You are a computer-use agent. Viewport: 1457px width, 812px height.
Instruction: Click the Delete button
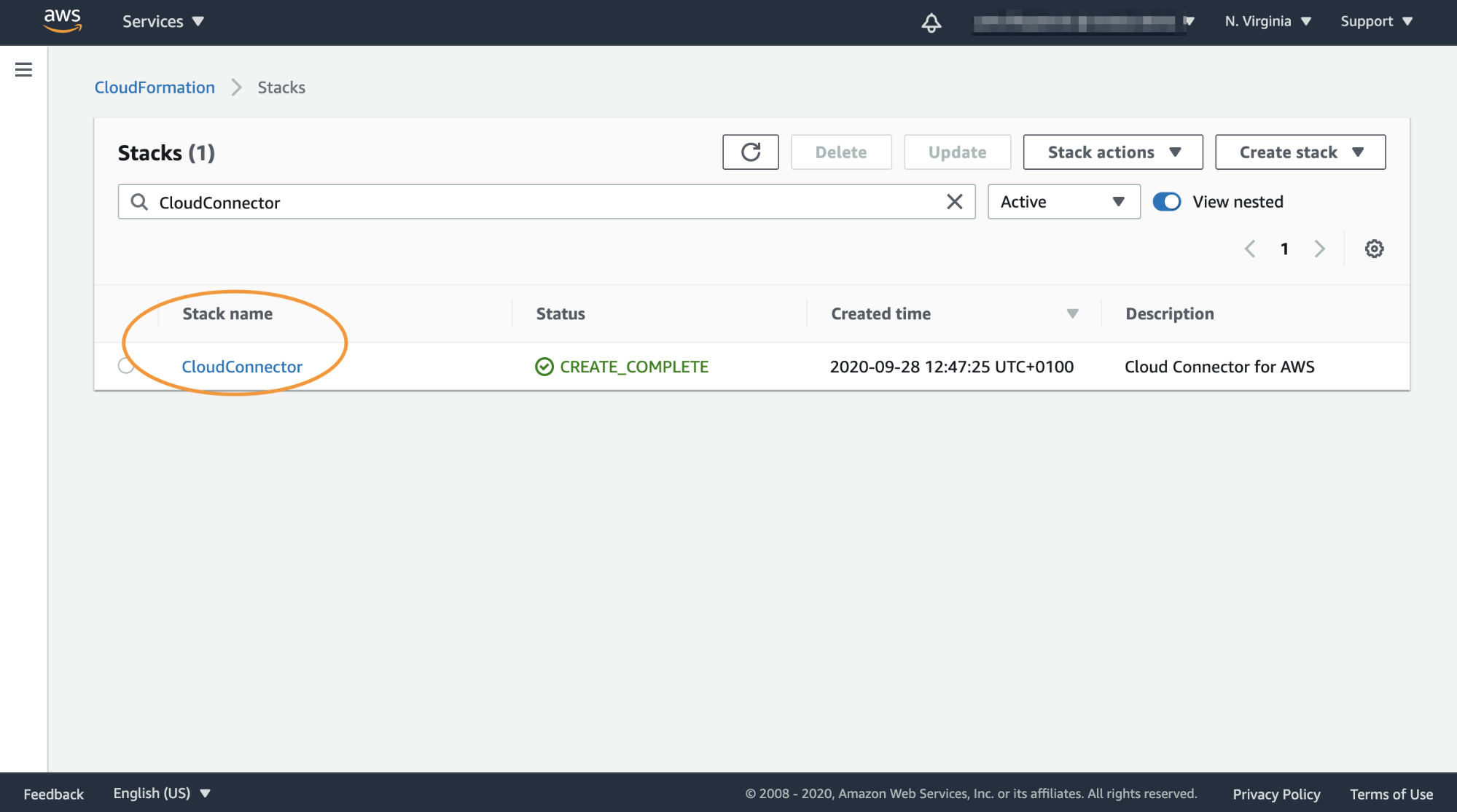[x=841, y=152]
